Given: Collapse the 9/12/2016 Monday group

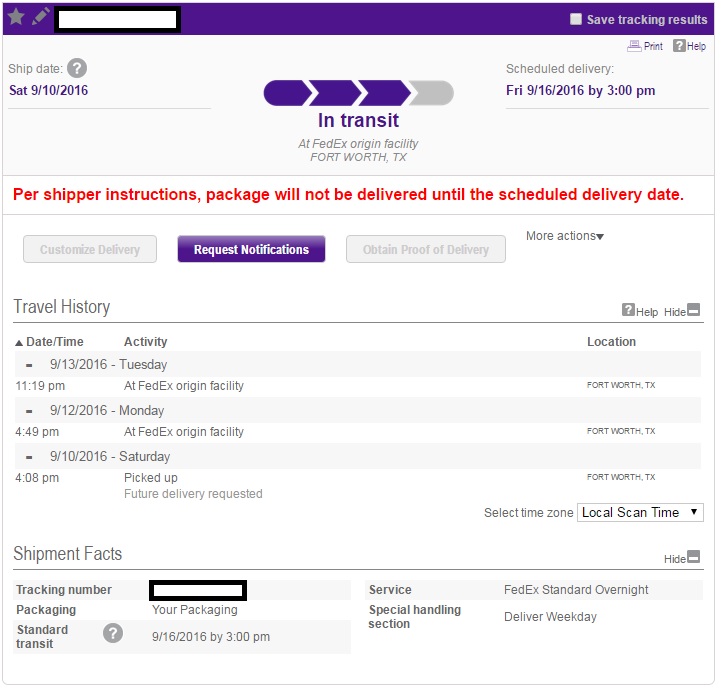Looking at the screenshot, I should click(30, 411).
